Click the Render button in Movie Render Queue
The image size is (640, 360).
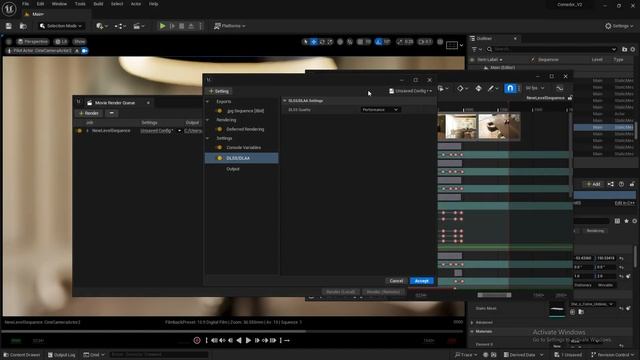[89, 113]
